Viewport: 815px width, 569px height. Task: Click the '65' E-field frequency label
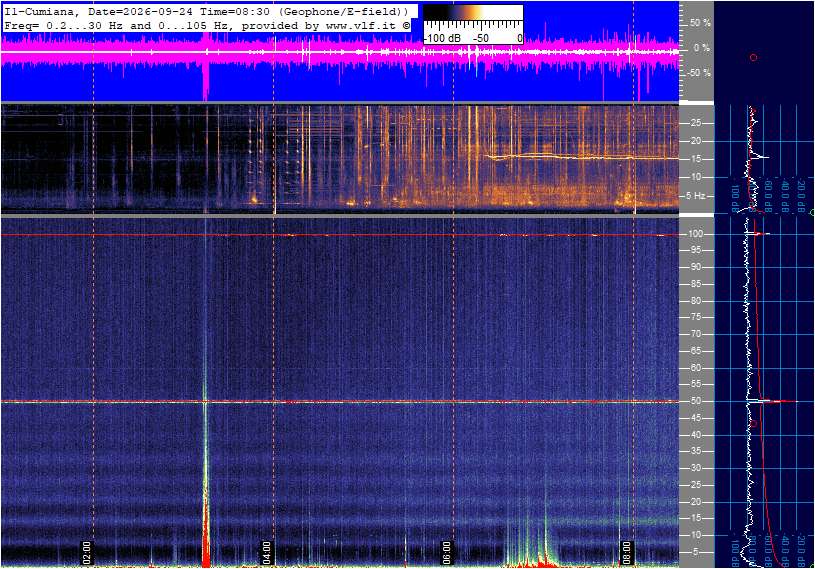695,351
